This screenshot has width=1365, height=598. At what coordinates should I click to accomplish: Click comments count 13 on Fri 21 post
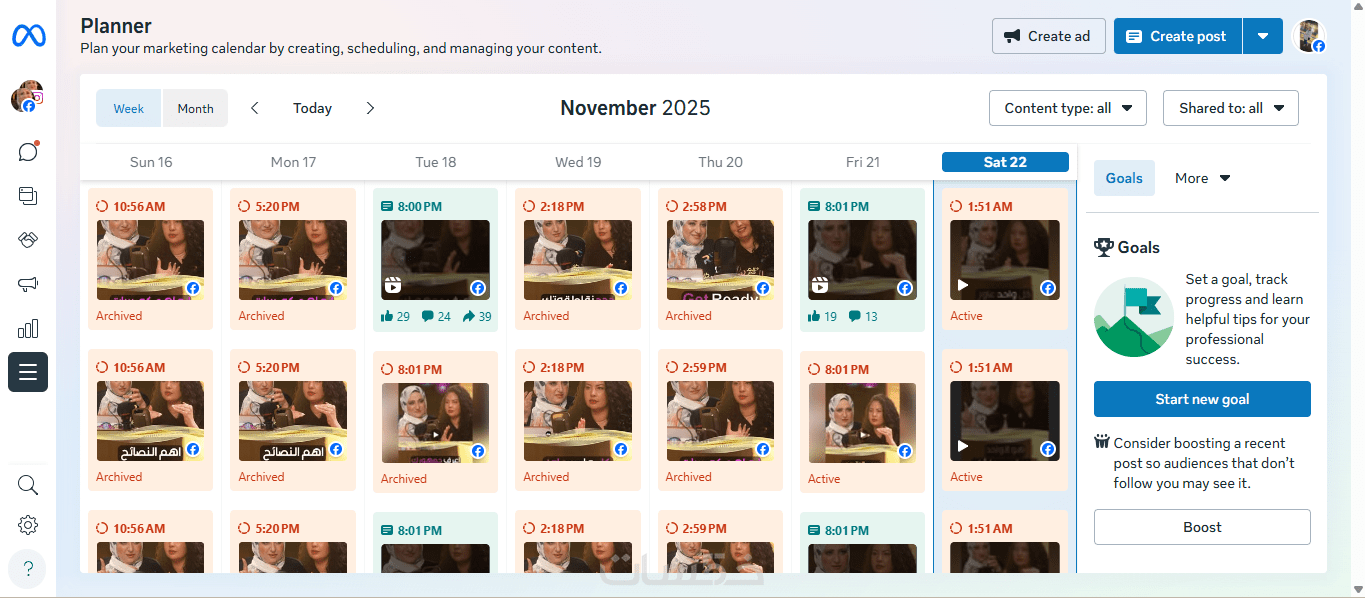pyautogui.click(x=863, y=316)
